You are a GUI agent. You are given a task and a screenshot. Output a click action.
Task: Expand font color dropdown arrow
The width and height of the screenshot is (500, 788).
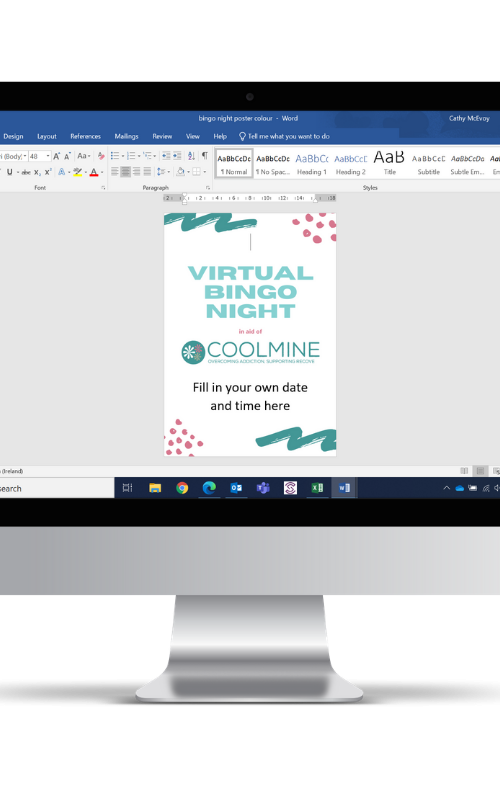(x=102, y=172)
